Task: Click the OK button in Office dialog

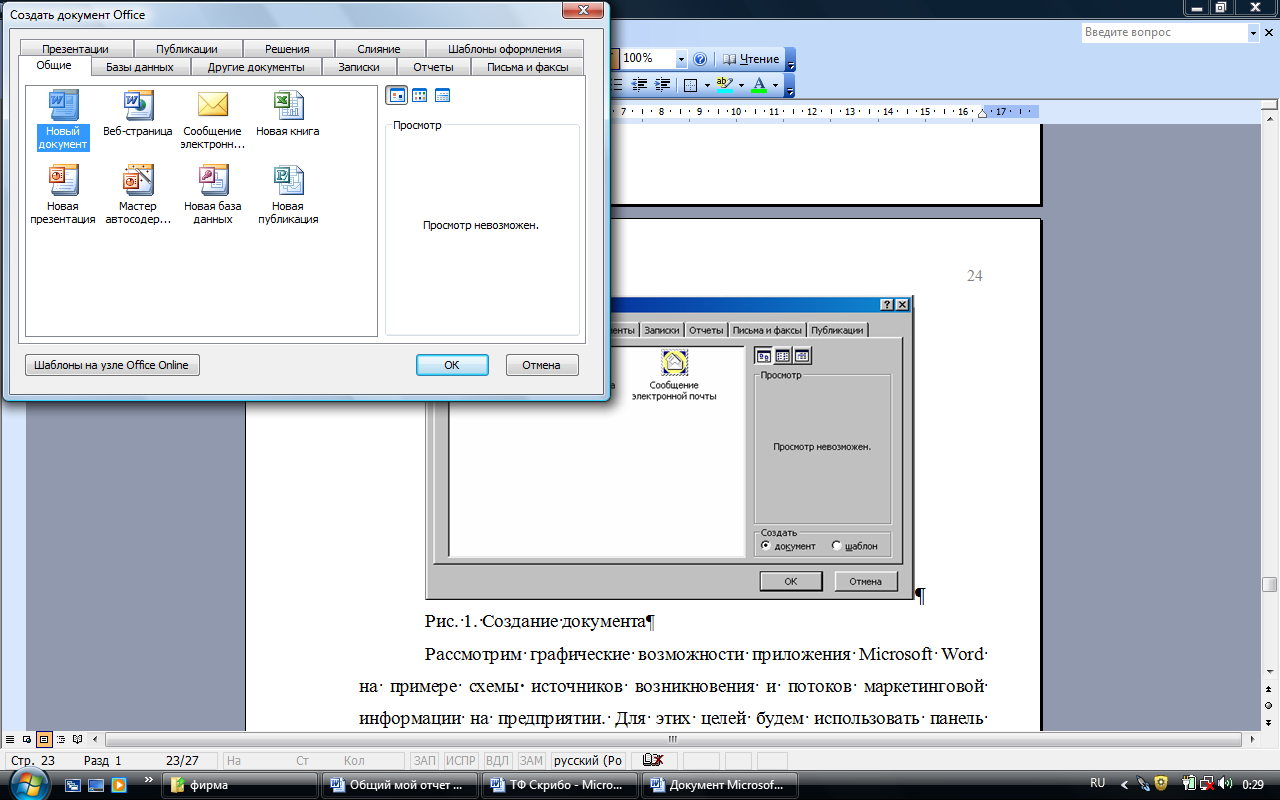Action: (452, 365)
